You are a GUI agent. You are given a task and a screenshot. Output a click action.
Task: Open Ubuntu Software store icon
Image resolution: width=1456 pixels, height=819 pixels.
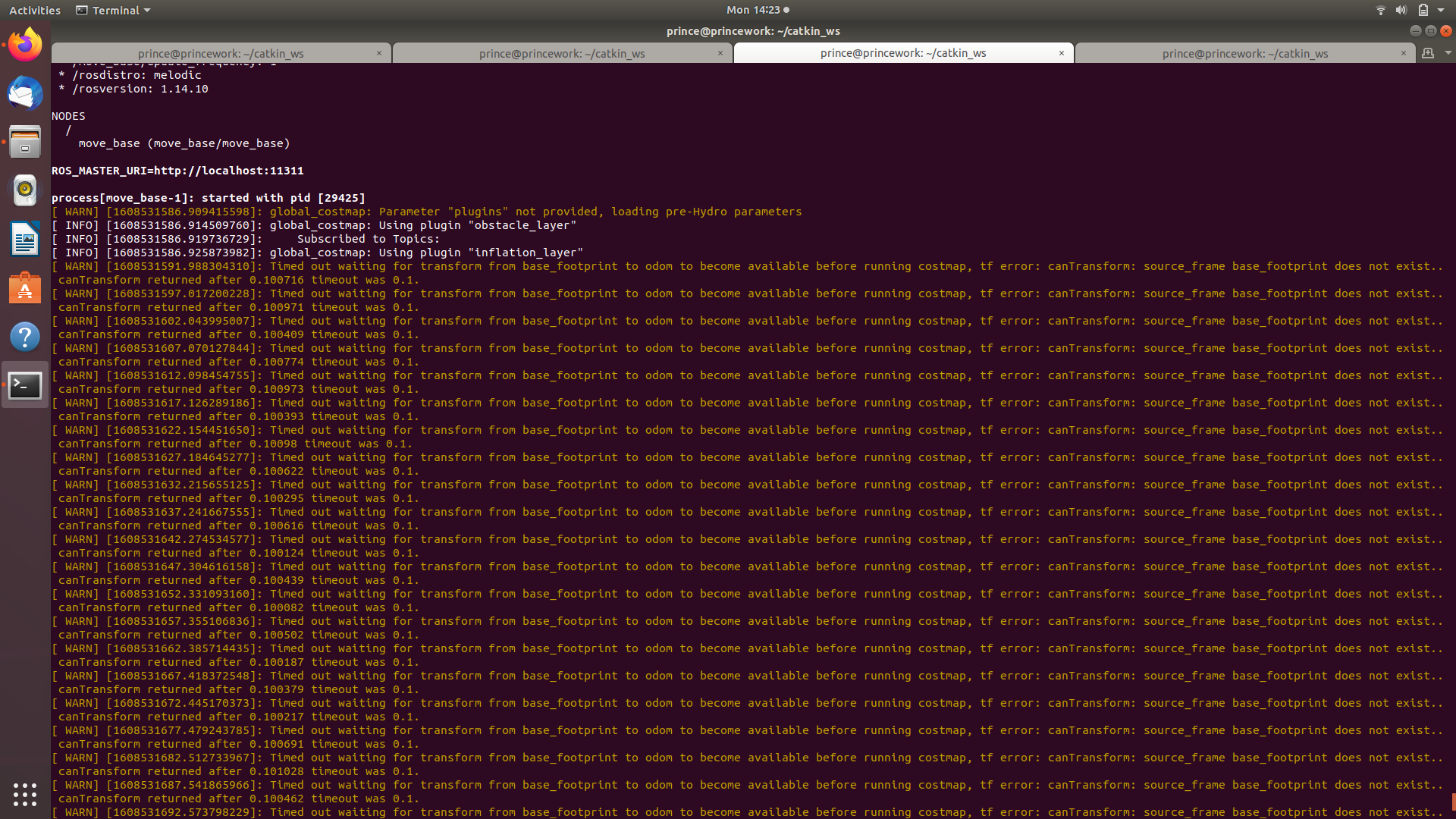coord(25,288)
